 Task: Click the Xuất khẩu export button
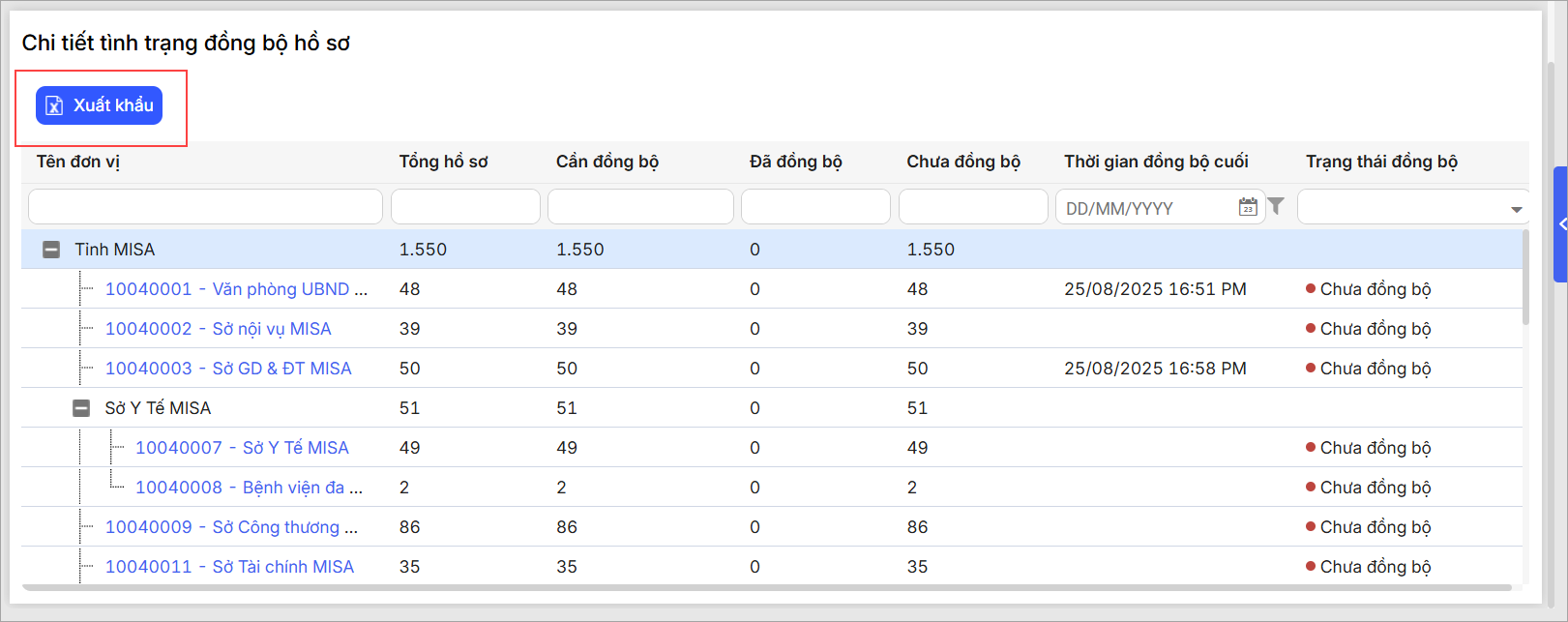99,105
